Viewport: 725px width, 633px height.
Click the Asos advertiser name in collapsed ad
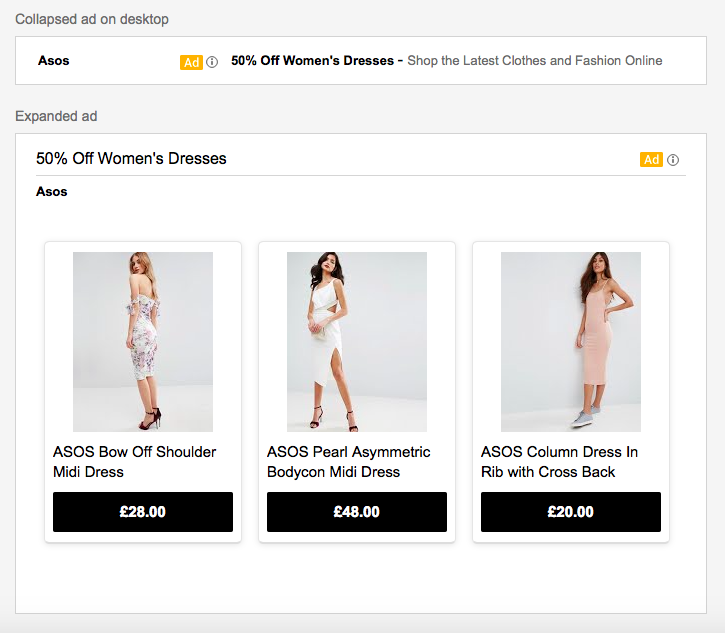click(54, 61)
